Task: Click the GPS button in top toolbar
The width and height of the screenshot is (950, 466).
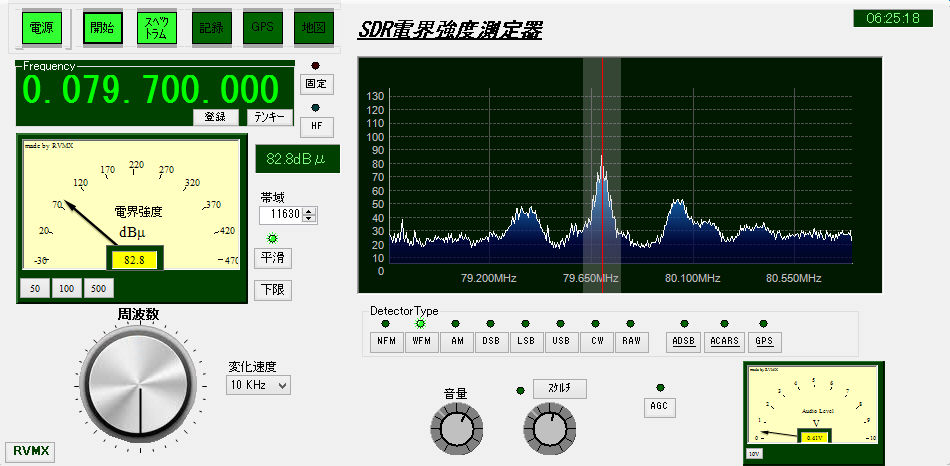Action: pos(262,29)
